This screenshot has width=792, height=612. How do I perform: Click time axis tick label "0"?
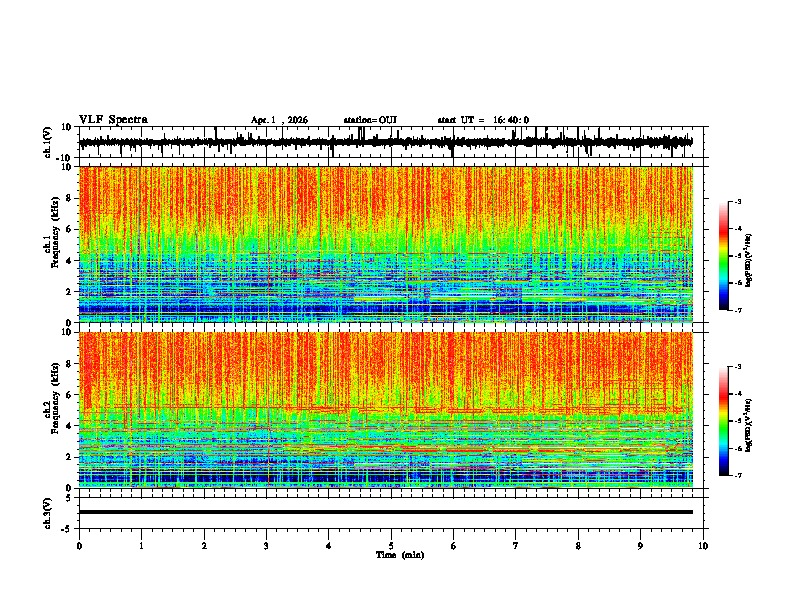(79, 546)
